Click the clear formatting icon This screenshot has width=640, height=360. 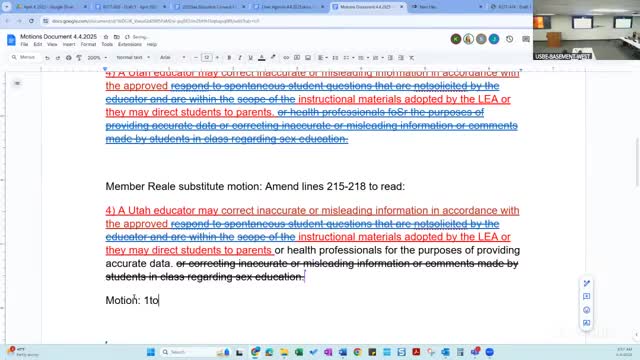[412, 58]
